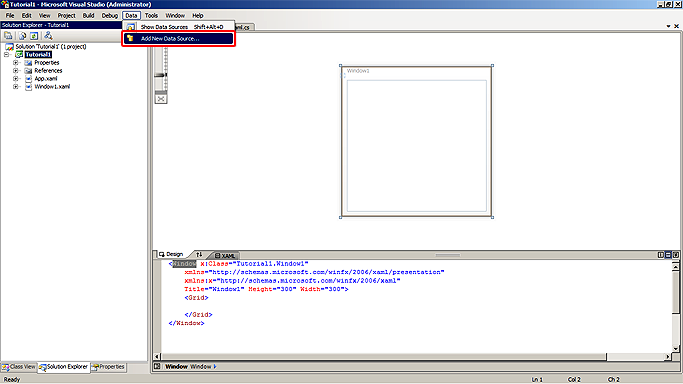The height and width of the screenshot is (384, 683).
Task: Click the <Grid> opening tag in XAML
Action: click(196, 298)
